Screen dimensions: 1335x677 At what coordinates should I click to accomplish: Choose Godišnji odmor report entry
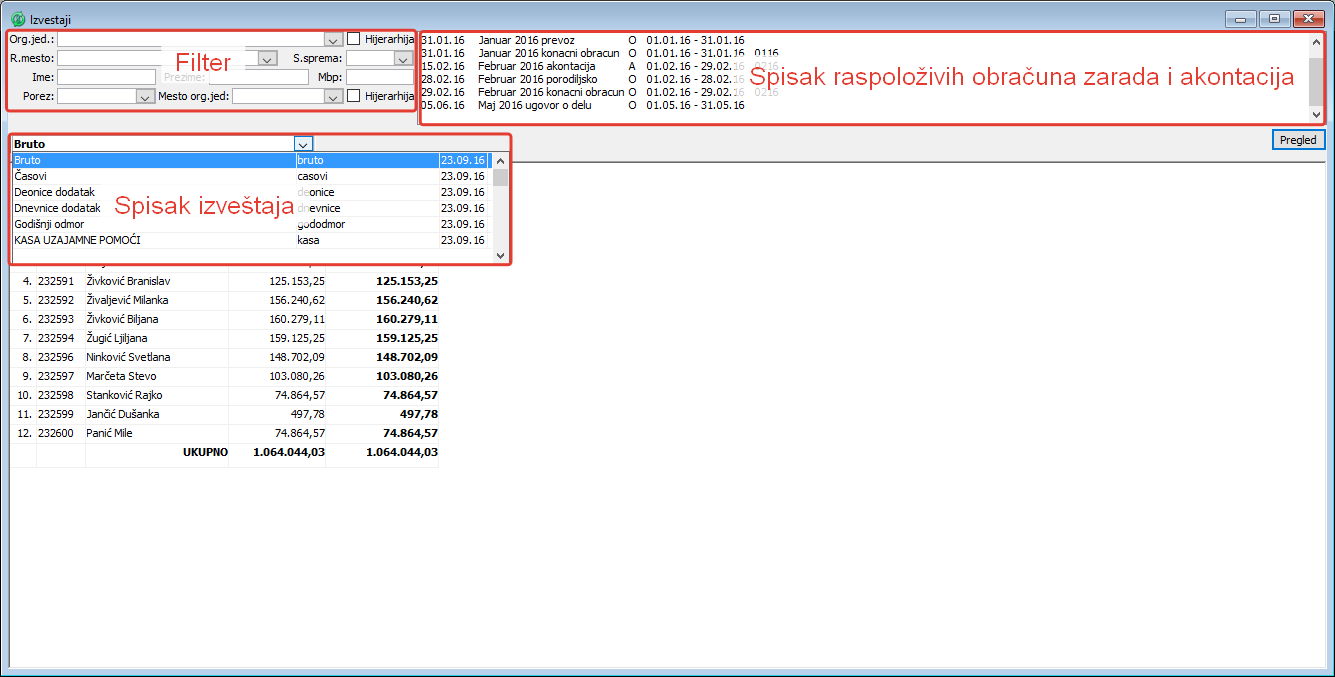pos(150,224)
